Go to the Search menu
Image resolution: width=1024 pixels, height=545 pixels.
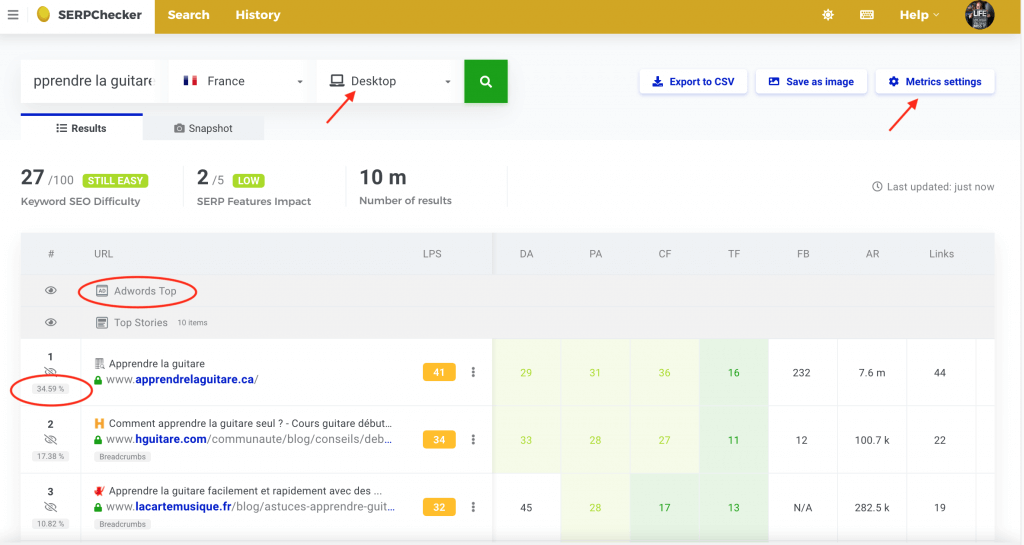(x=188, y=14)
